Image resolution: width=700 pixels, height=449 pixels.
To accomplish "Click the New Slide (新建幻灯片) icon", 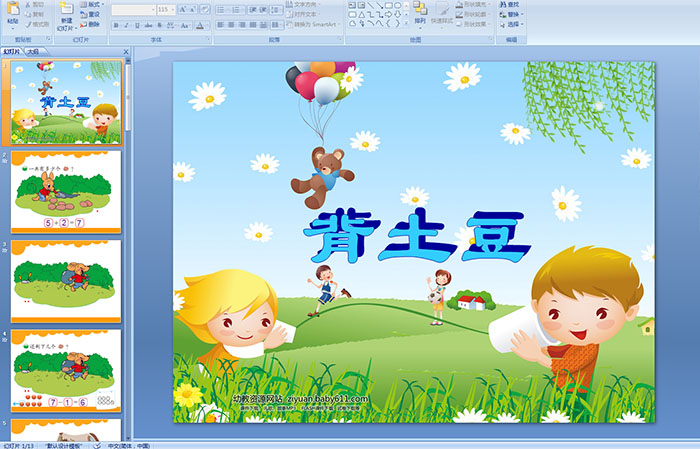I will (67, 8).
